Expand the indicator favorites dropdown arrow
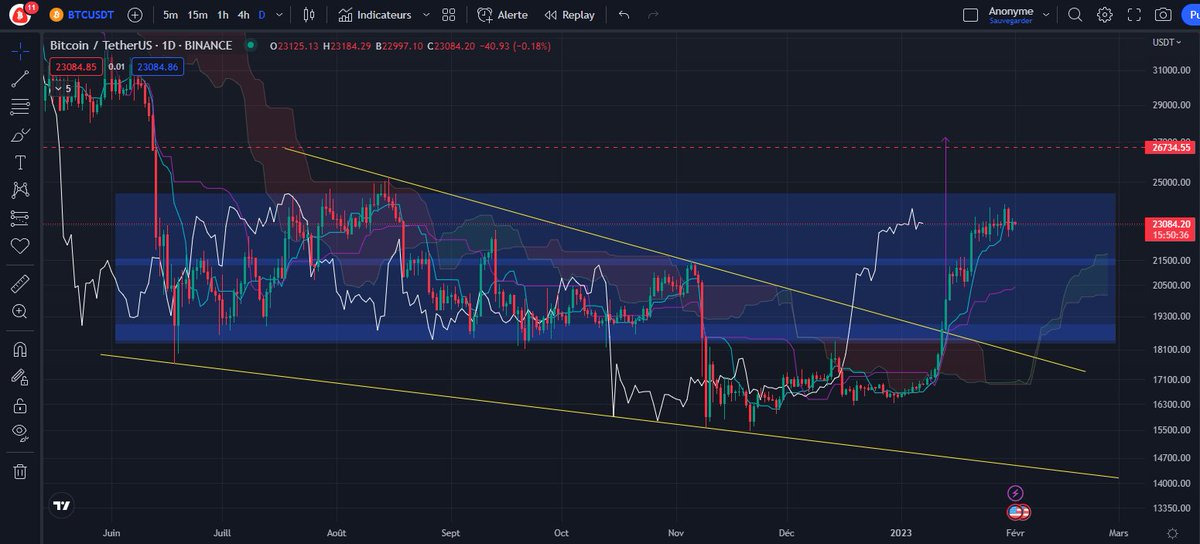 tap(426, 15)
